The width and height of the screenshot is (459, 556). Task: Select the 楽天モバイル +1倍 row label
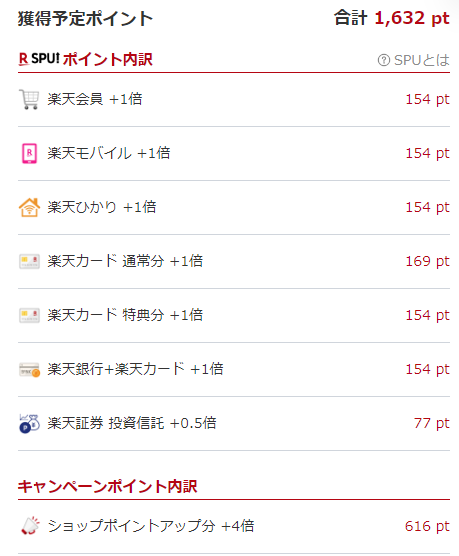click(x=109, y=153)
